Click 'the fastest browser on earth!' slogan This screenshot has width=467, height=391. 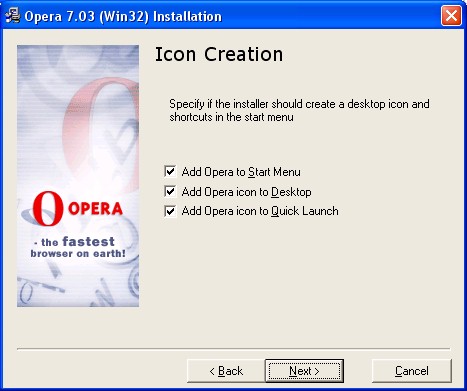78,247
